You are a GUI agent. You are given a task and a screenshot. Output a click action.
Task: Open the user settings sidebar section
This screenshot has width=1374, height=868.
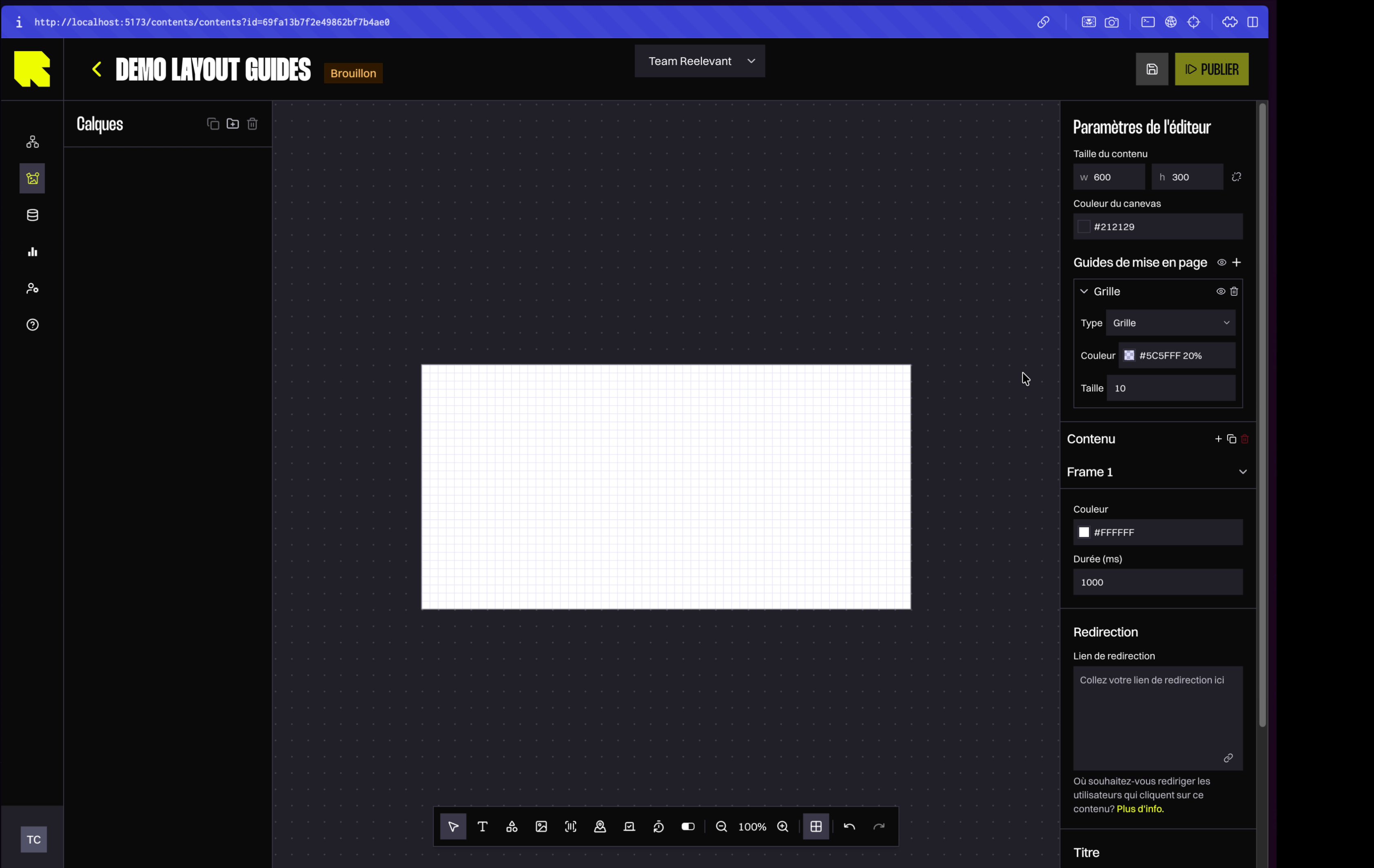tap(33, 288)
